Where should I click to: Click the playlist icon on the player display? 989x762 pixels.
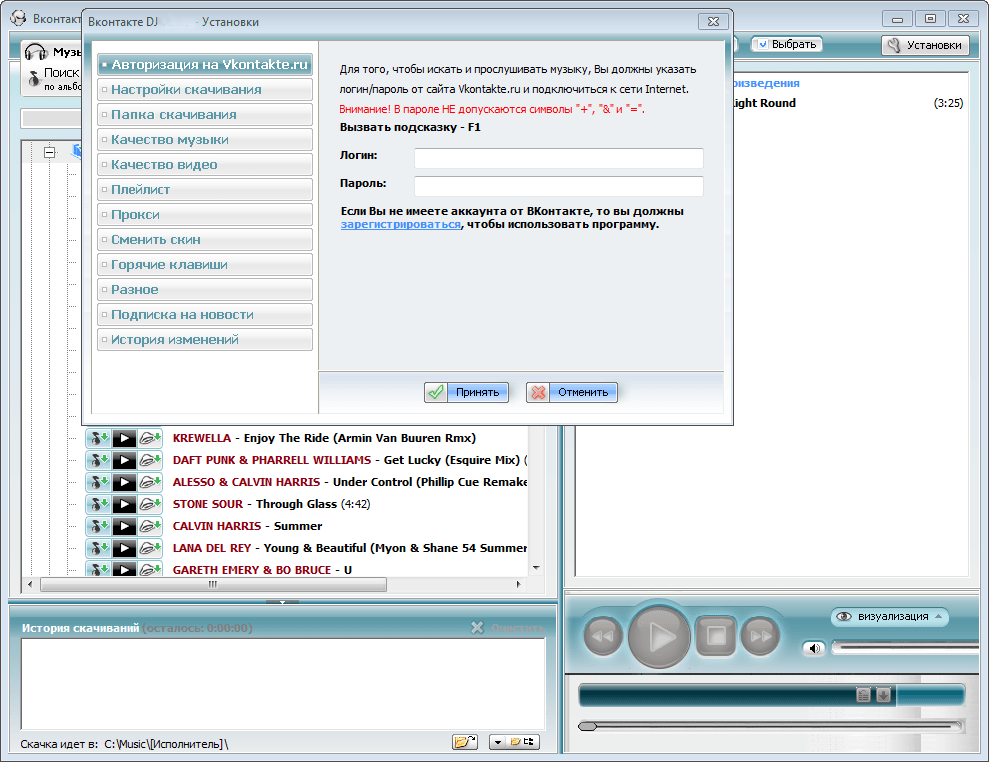coord(863,695)
